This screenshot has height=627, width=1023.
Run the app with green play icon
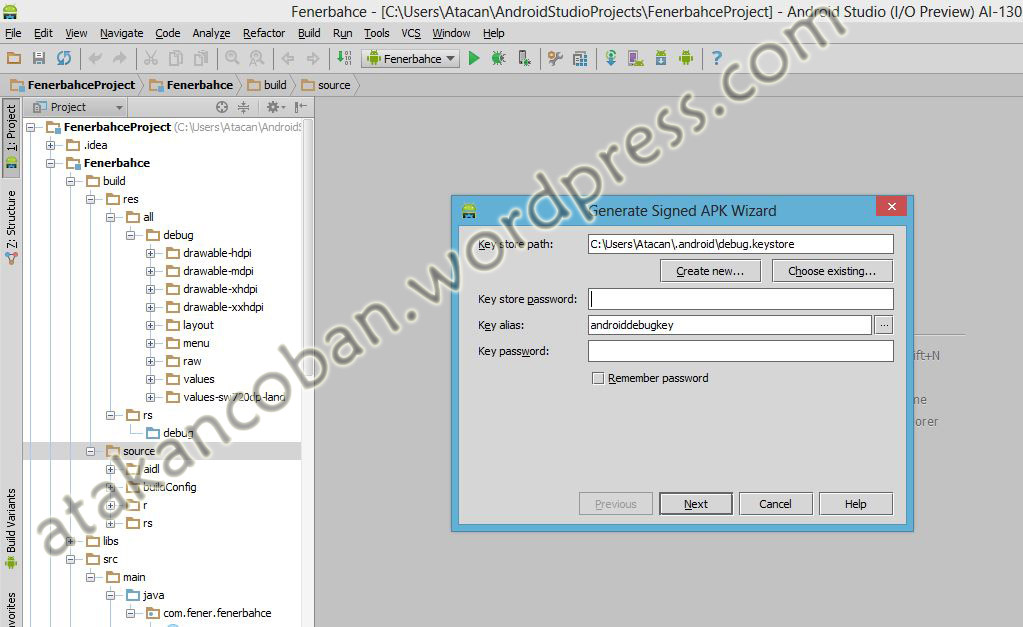point(474,59)
